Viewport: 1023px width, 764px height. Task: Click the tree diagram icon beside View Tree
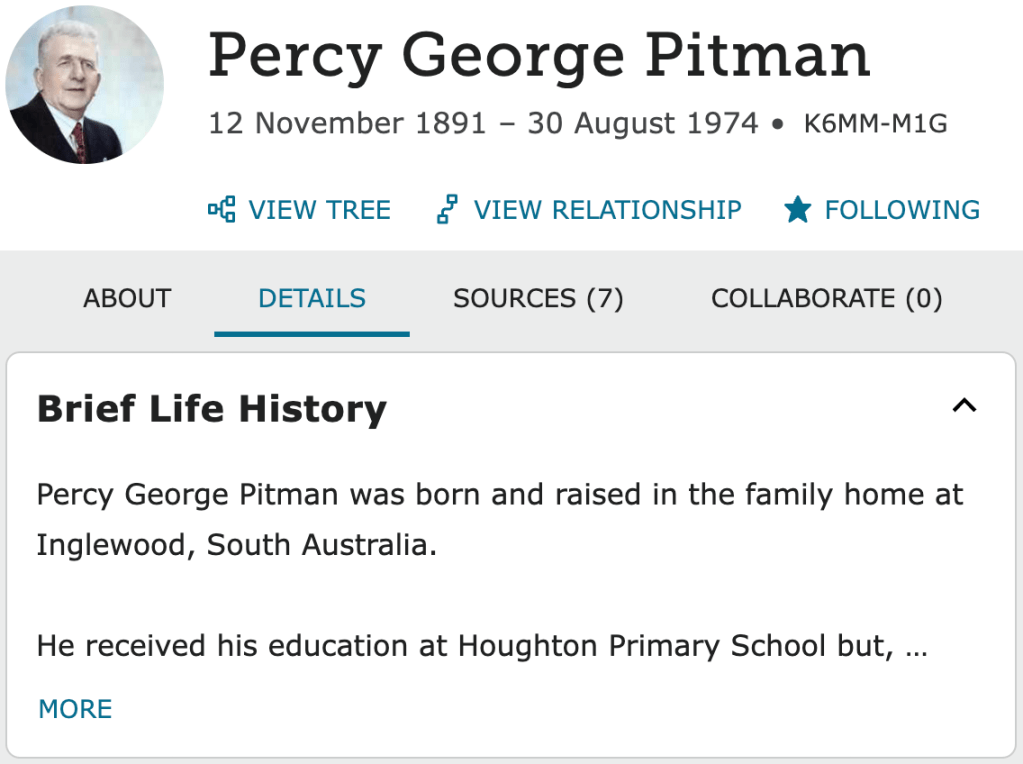221,210
